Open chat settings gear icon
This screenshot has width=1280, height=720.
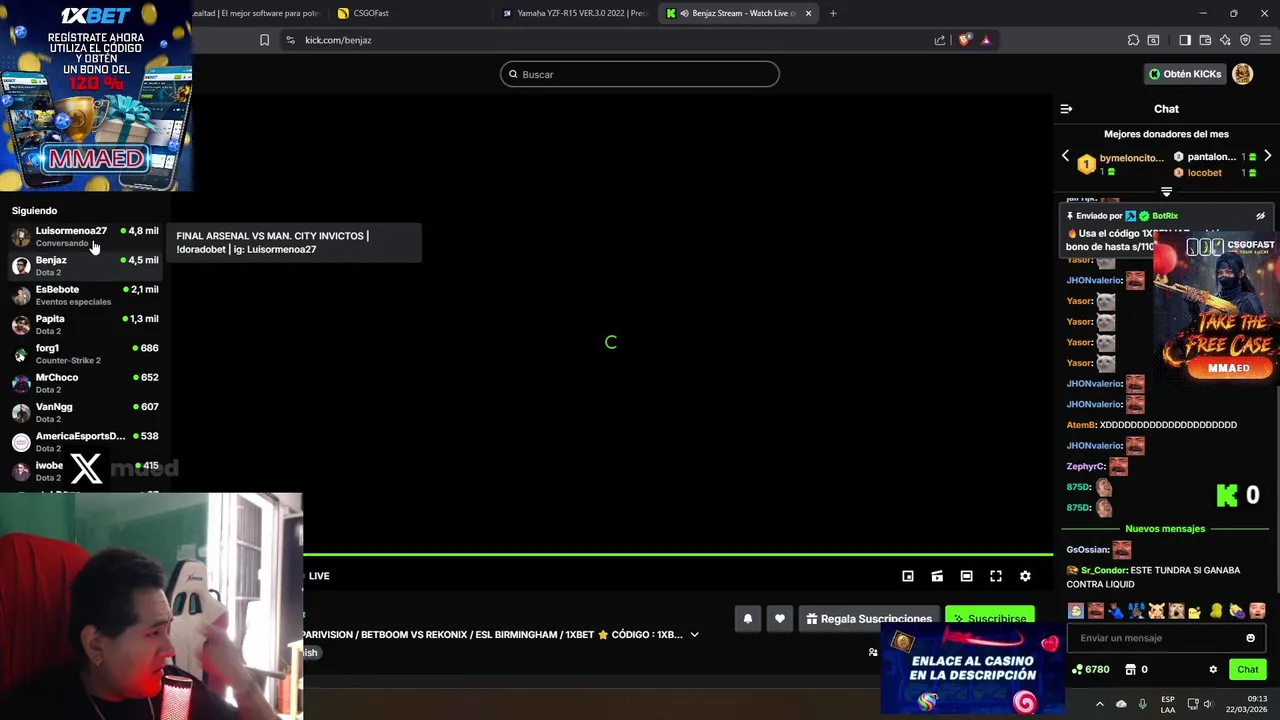point(1213,670)
